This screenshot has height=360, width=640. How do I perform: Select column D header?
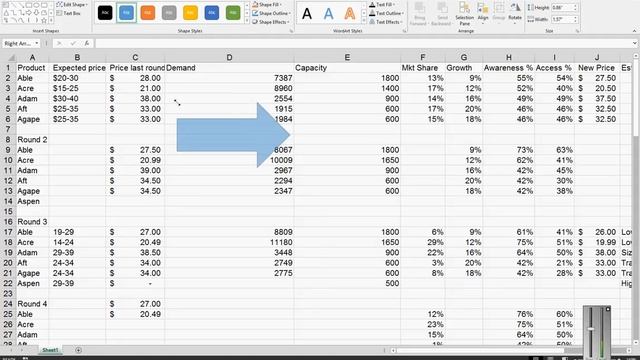[229, 58]
